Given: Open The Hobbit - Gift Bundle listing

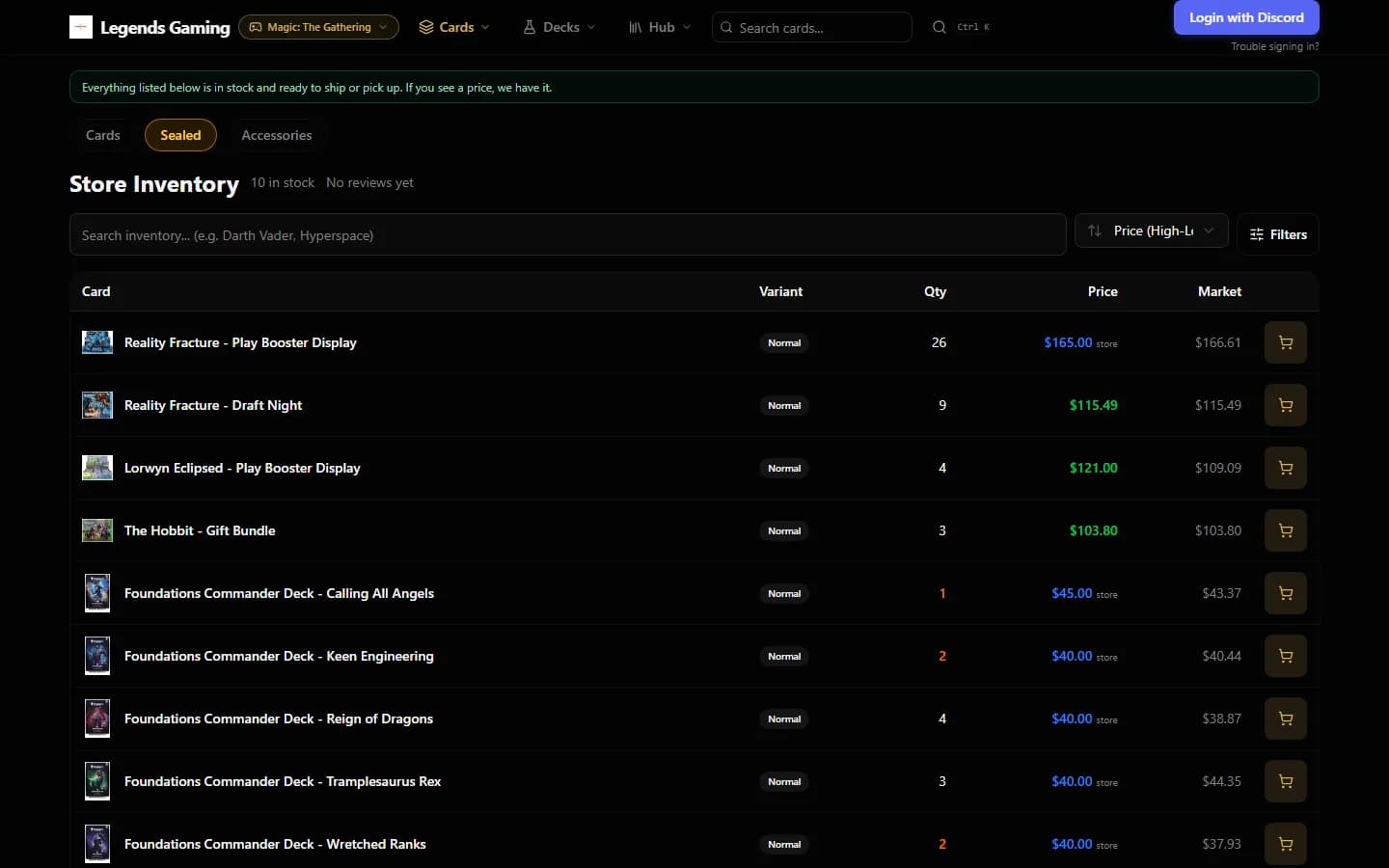Looking at the screenshot, I should [200, 530].
